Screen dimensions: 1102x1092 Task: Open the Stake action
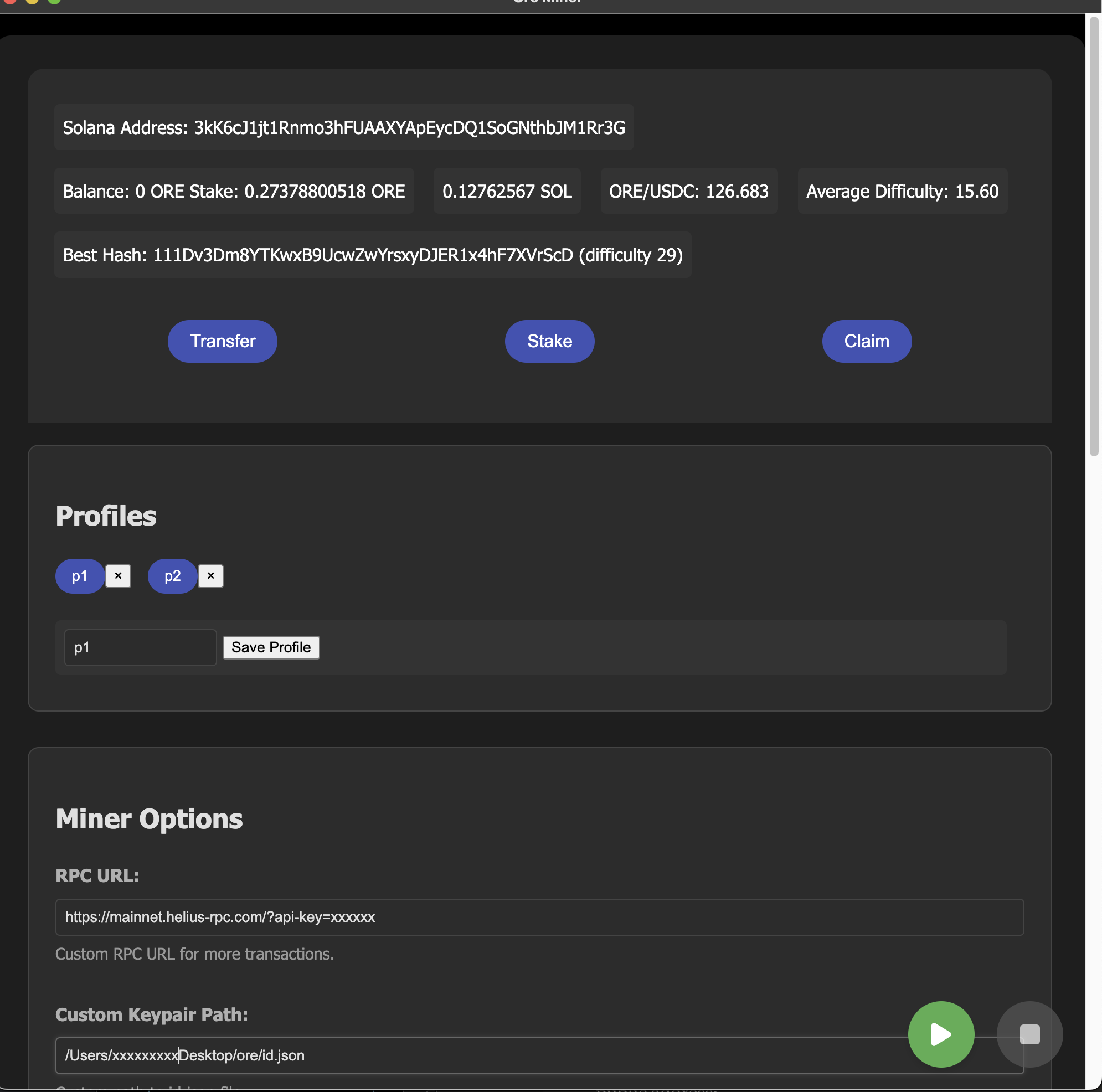pos(549,341)
